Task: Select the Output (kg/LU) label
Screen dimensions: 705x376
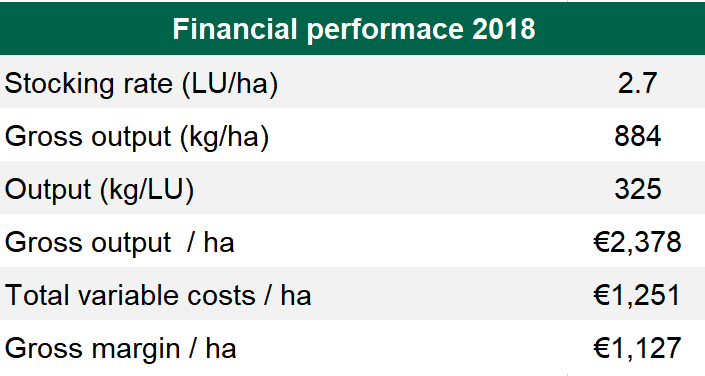Action: 99,190
